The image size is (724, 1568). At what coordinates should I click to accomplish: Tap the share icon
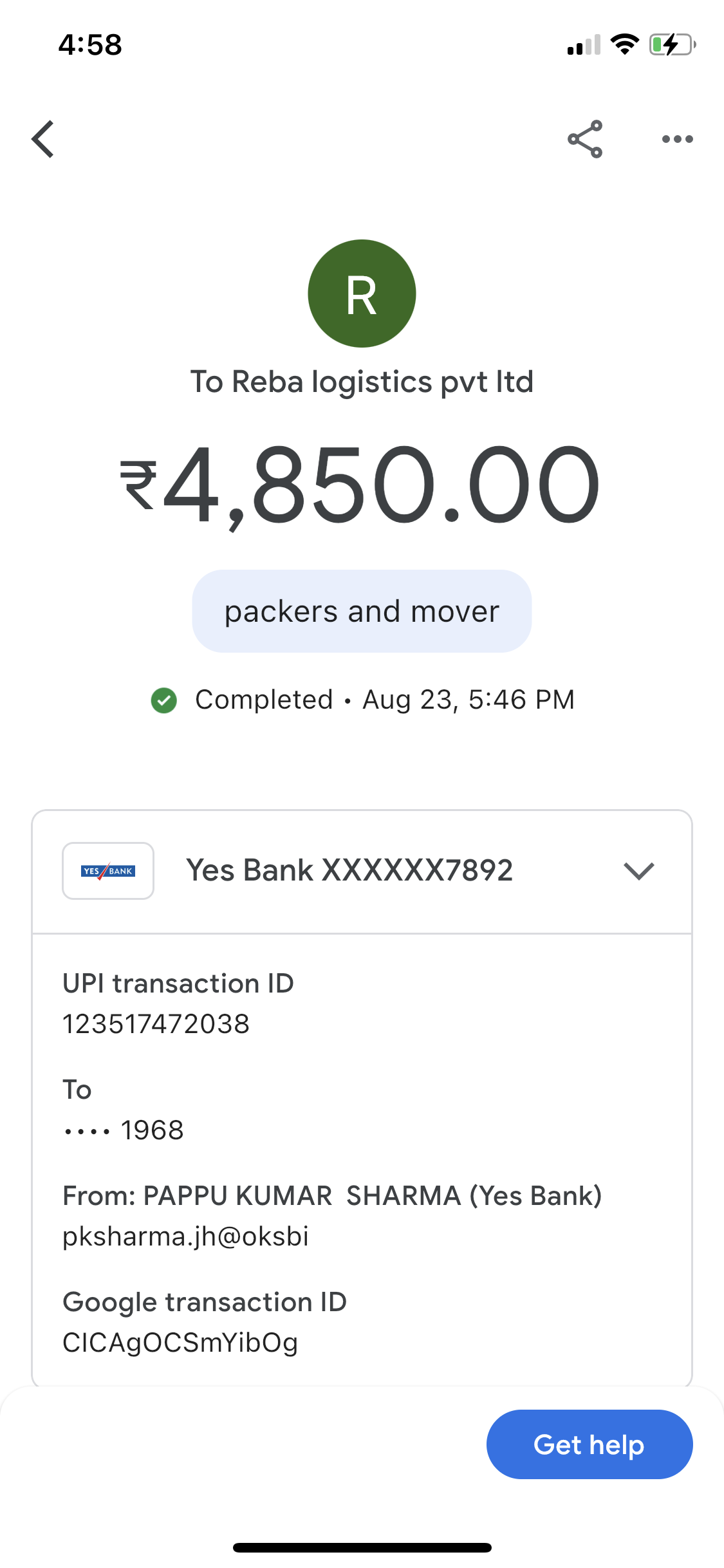click(585, 139)
